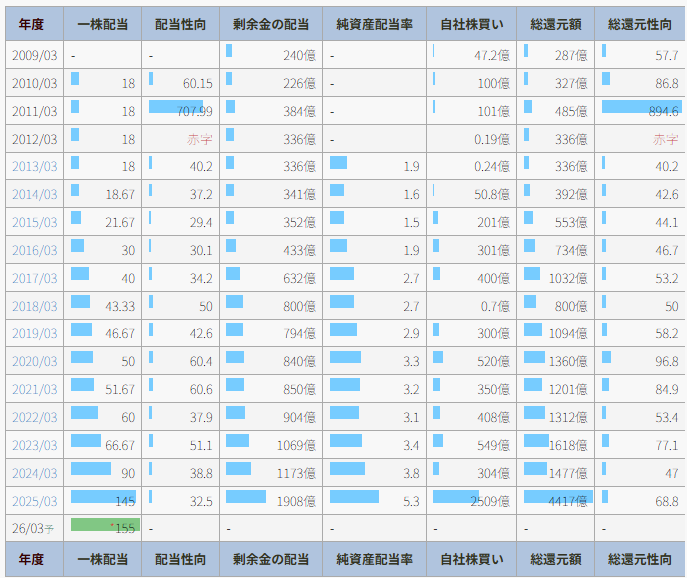The image size is (687, 578).
Task: Click the 2025/03 fiscal year label
Action: tap(34, 501)
